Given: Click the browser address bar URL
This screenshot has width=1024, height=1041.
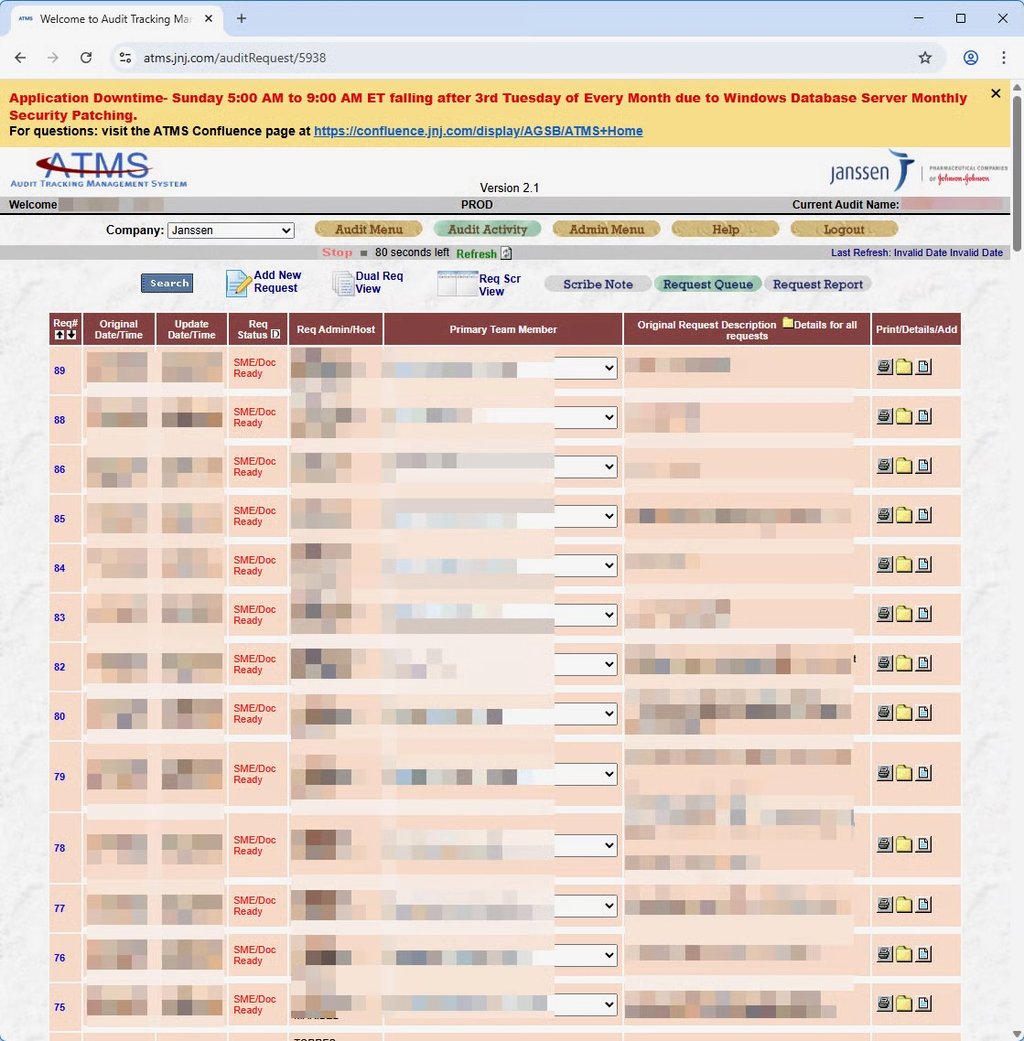Looking at the screenshot, I should coord(234,58).
